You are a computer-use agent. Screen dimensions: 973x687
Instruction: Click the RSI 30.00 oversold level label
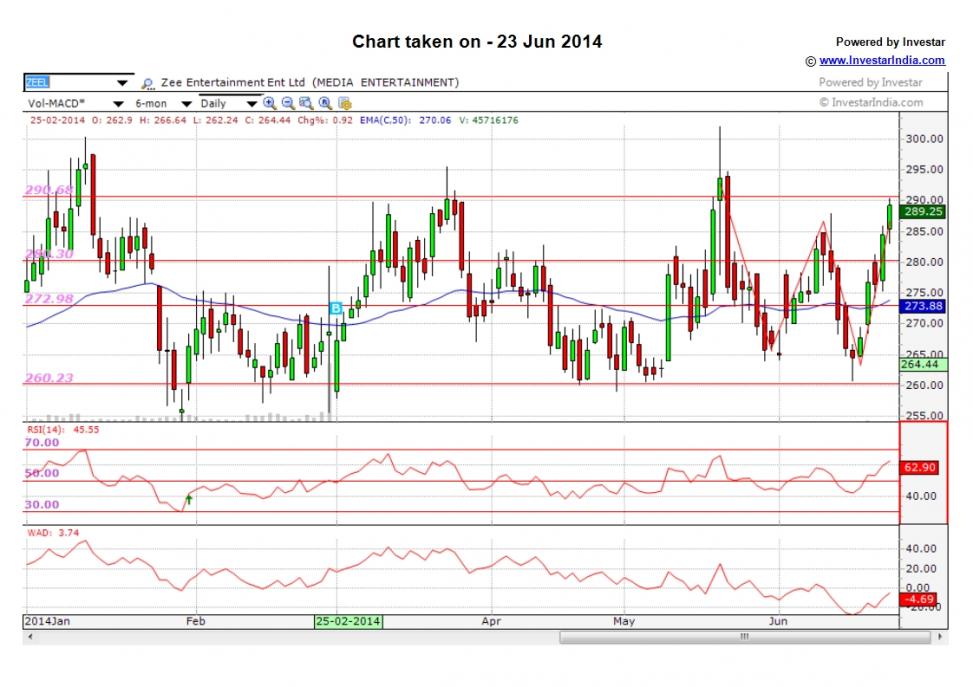pyautogui.click(x=42, y=505)
